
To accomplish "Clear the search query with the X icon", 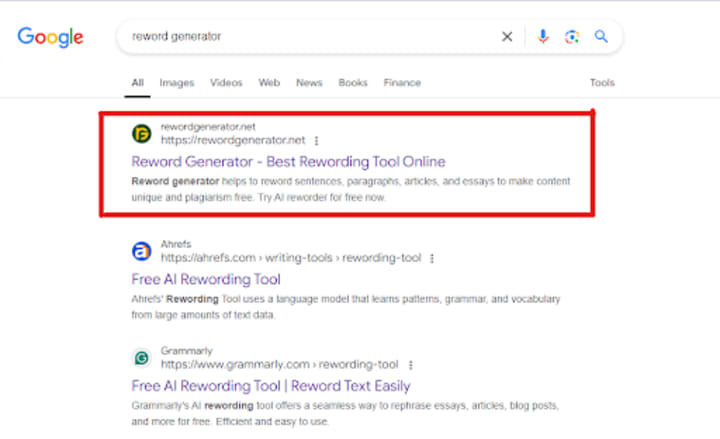I will click(507, 36).
